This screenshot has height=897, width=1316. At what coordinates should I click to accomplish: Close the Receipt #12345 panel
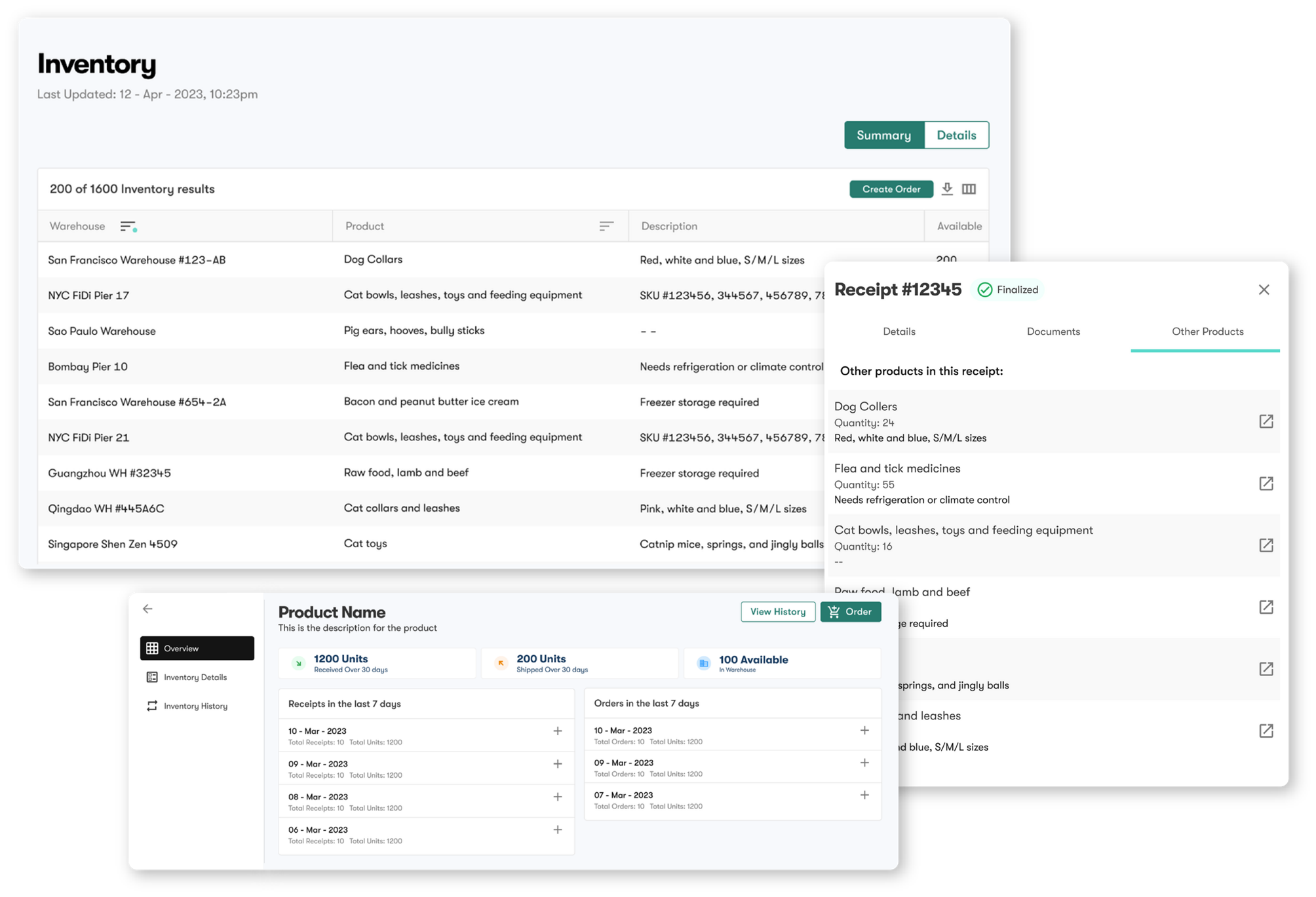pyautogui.click(x=1264, y=290)
